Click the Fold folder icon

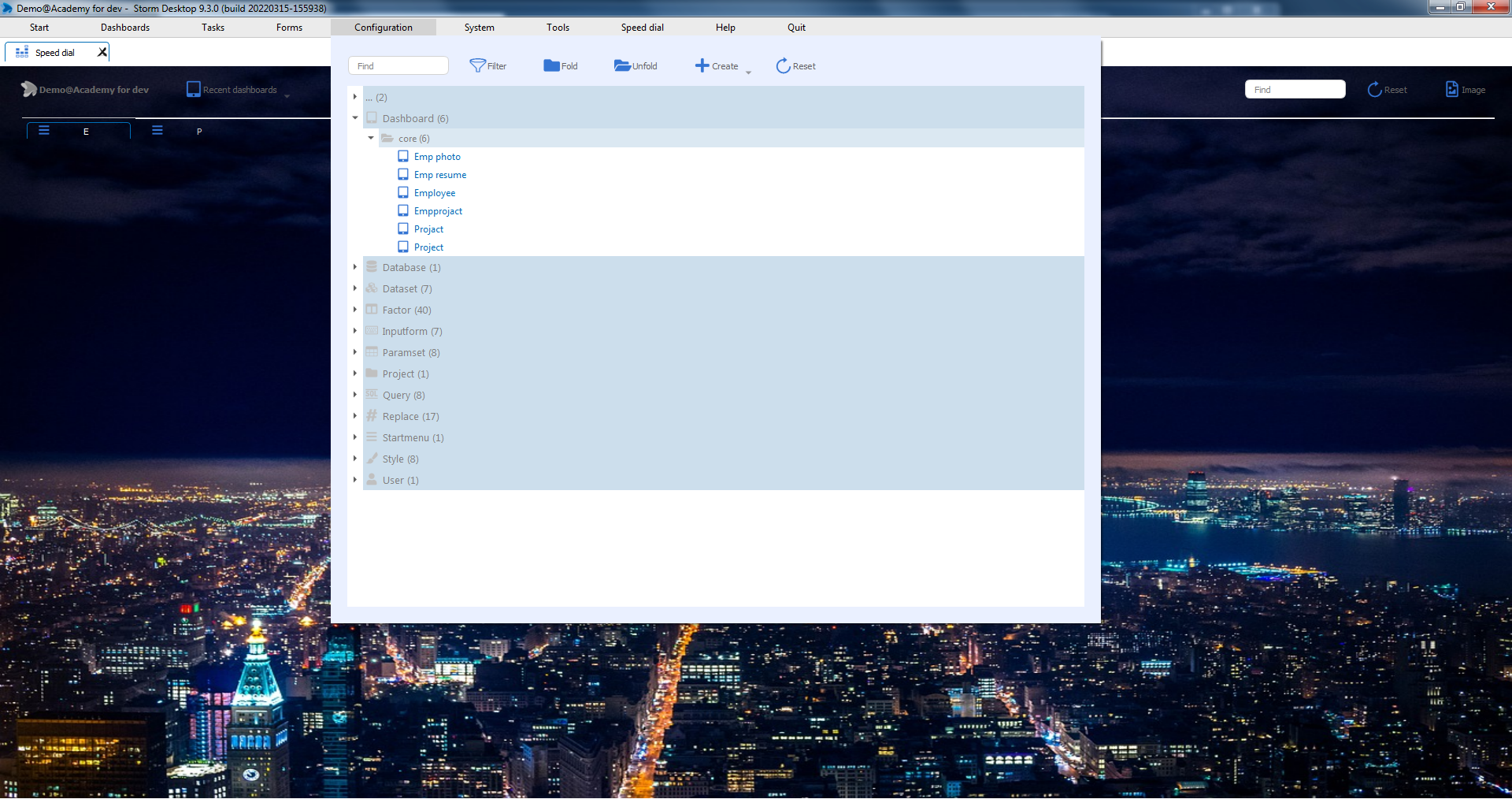(x=551, y=65)
